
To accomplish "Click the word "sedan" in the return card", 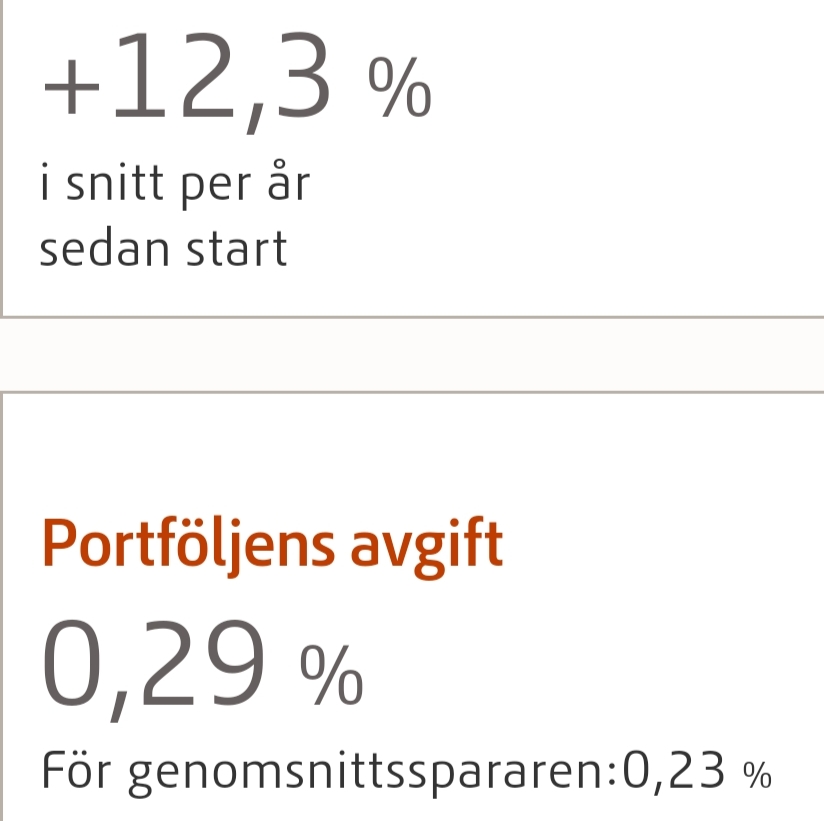I will pyautogui.click(x=100, y=248).
